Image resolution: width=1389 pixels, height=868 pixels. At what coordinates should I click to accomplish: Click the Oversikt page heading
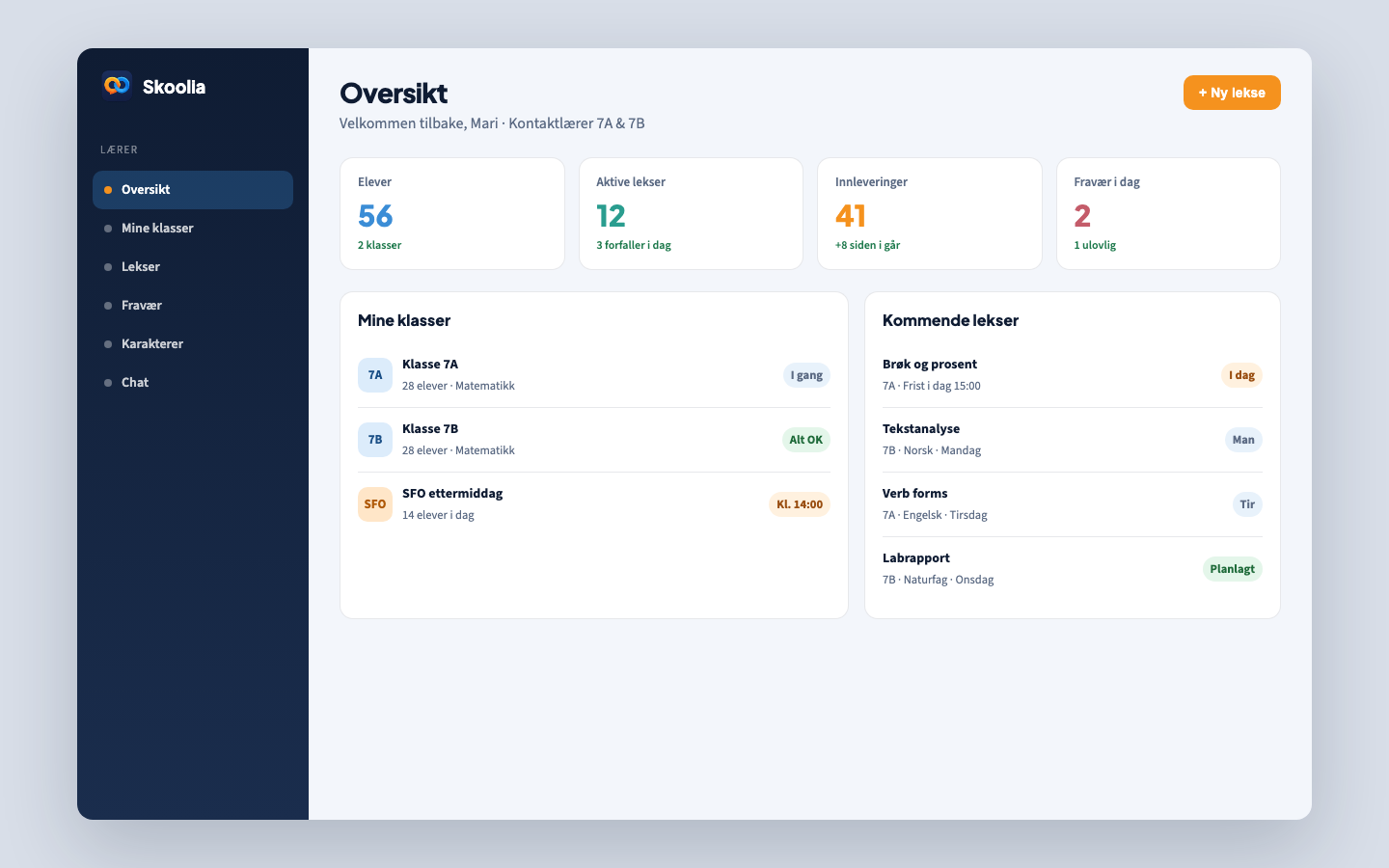tap(394, 94)
